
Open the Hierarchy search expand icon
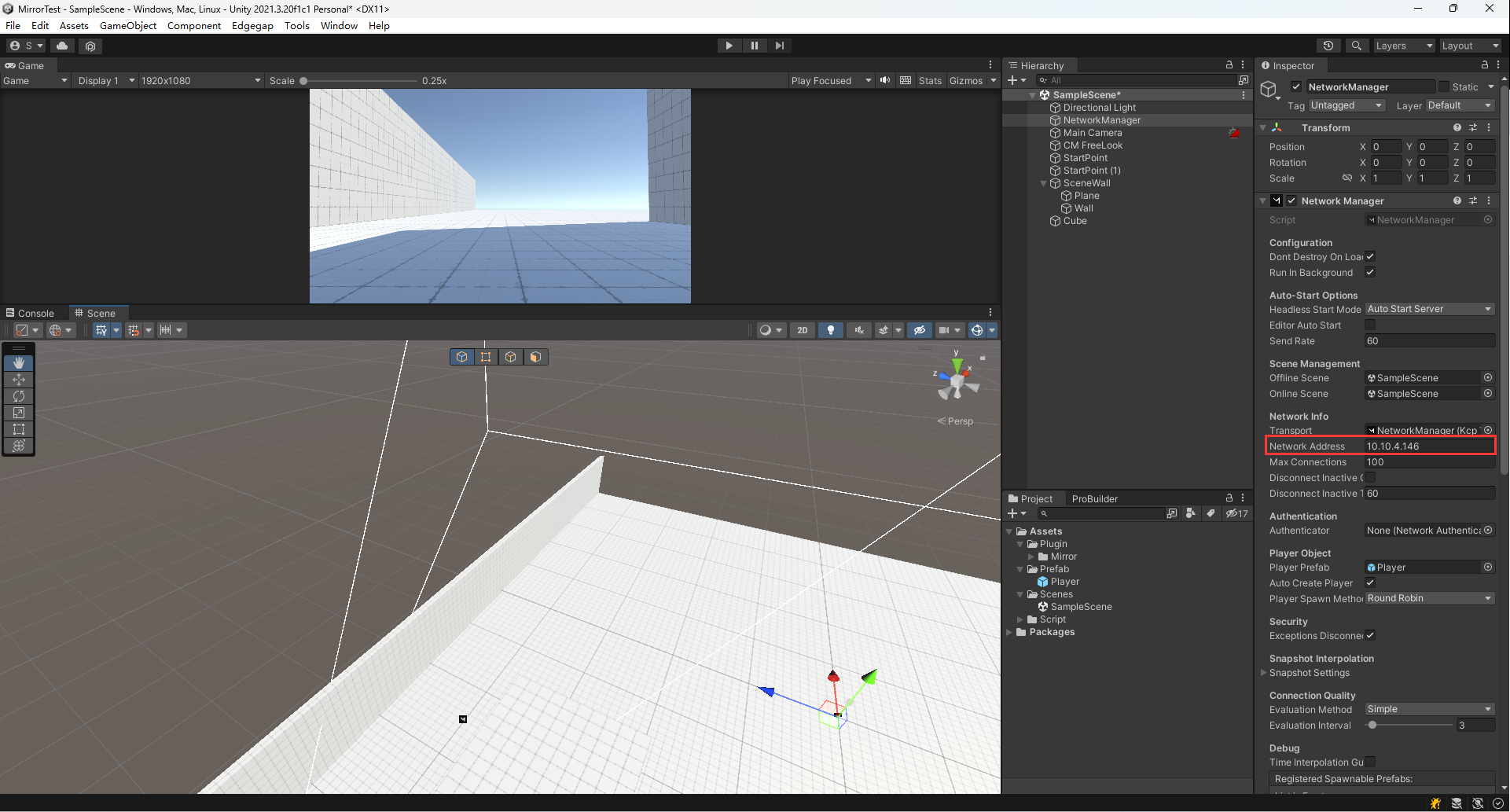(1244, 80)
